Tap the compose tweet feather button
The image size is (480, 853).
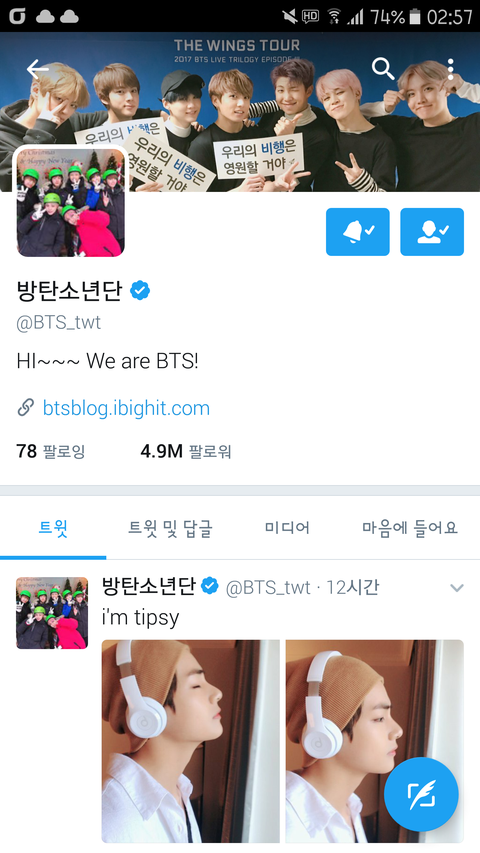tap(421, 794)
